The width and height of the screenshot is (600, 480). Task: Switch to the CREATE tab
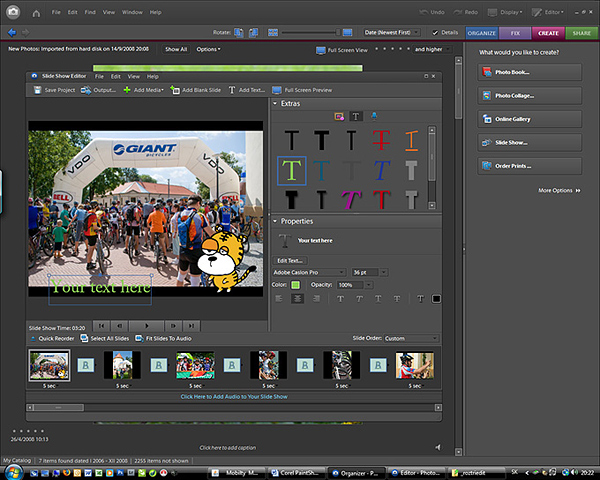point(548,33)
